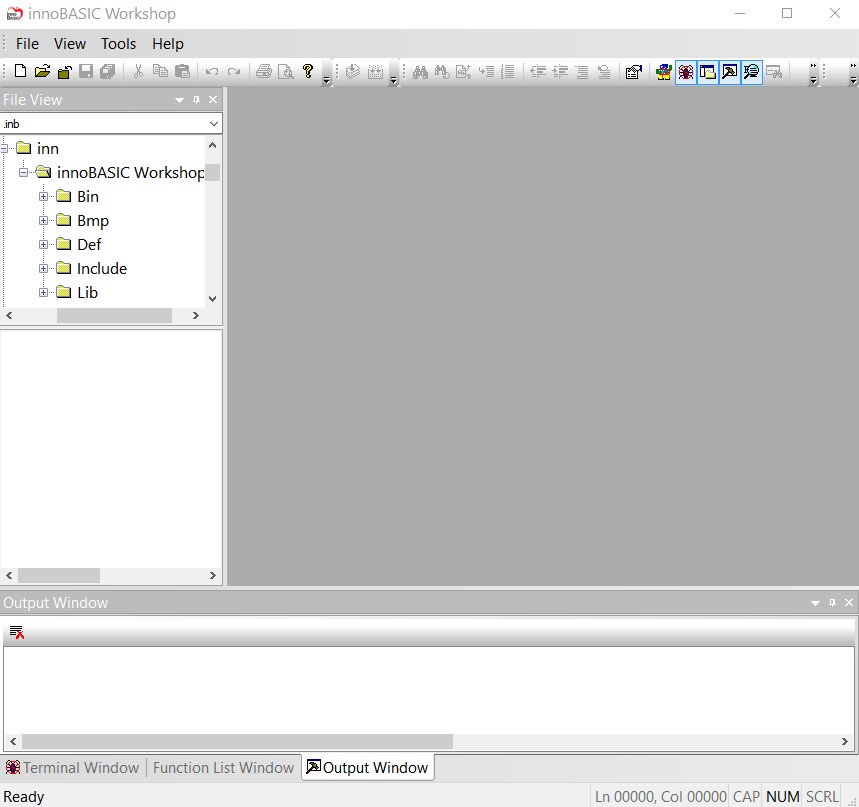
Task: Pin the File View panel
Action: (x=196, y=100)
